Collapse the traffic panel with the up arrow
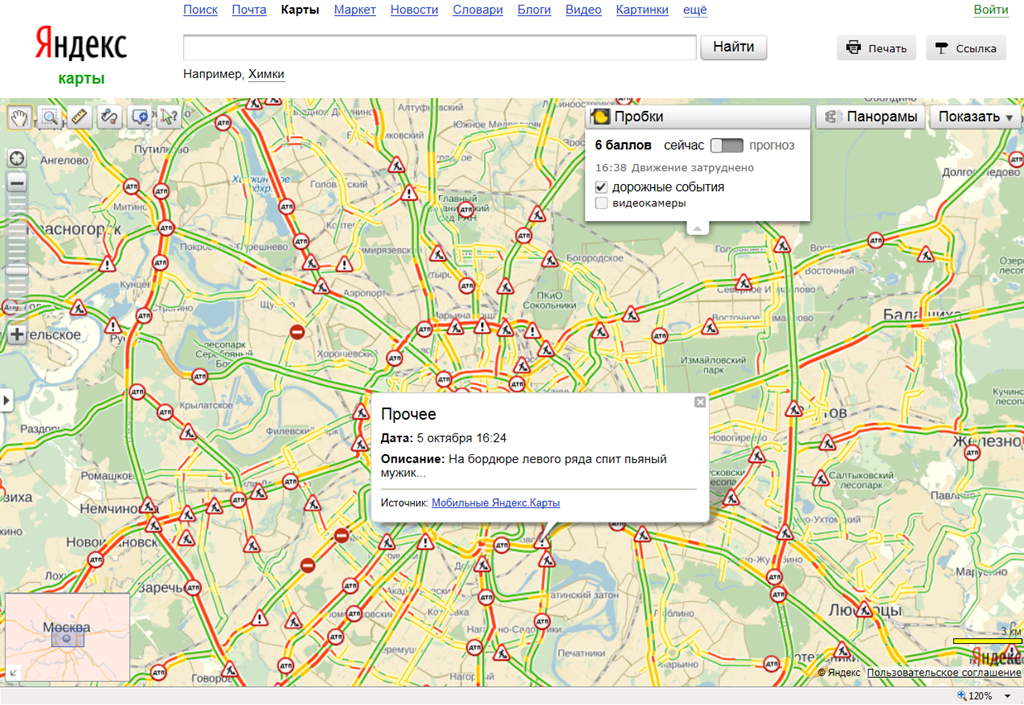This screenshot has height=705, width=1024. 697,228
